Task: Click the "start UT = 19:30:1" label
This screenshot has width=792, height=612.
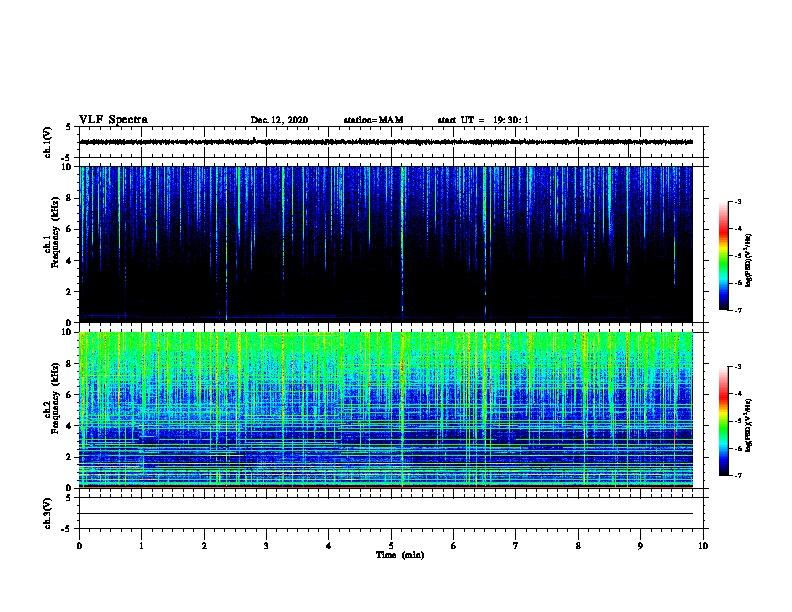Action: pos(483,120)
